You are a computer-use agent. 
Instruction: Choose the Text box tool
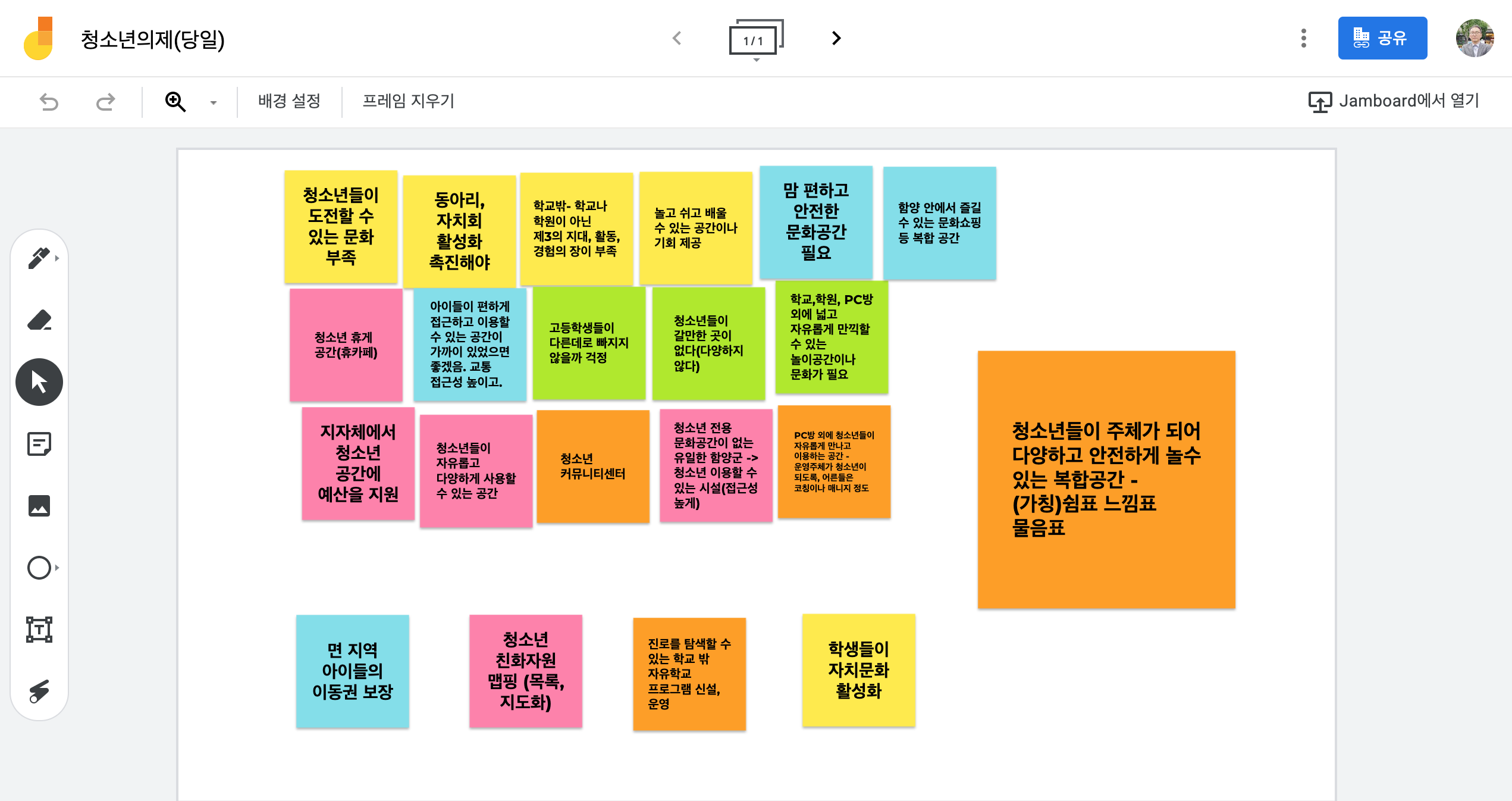pyautogui.click(x=39, y=630)
